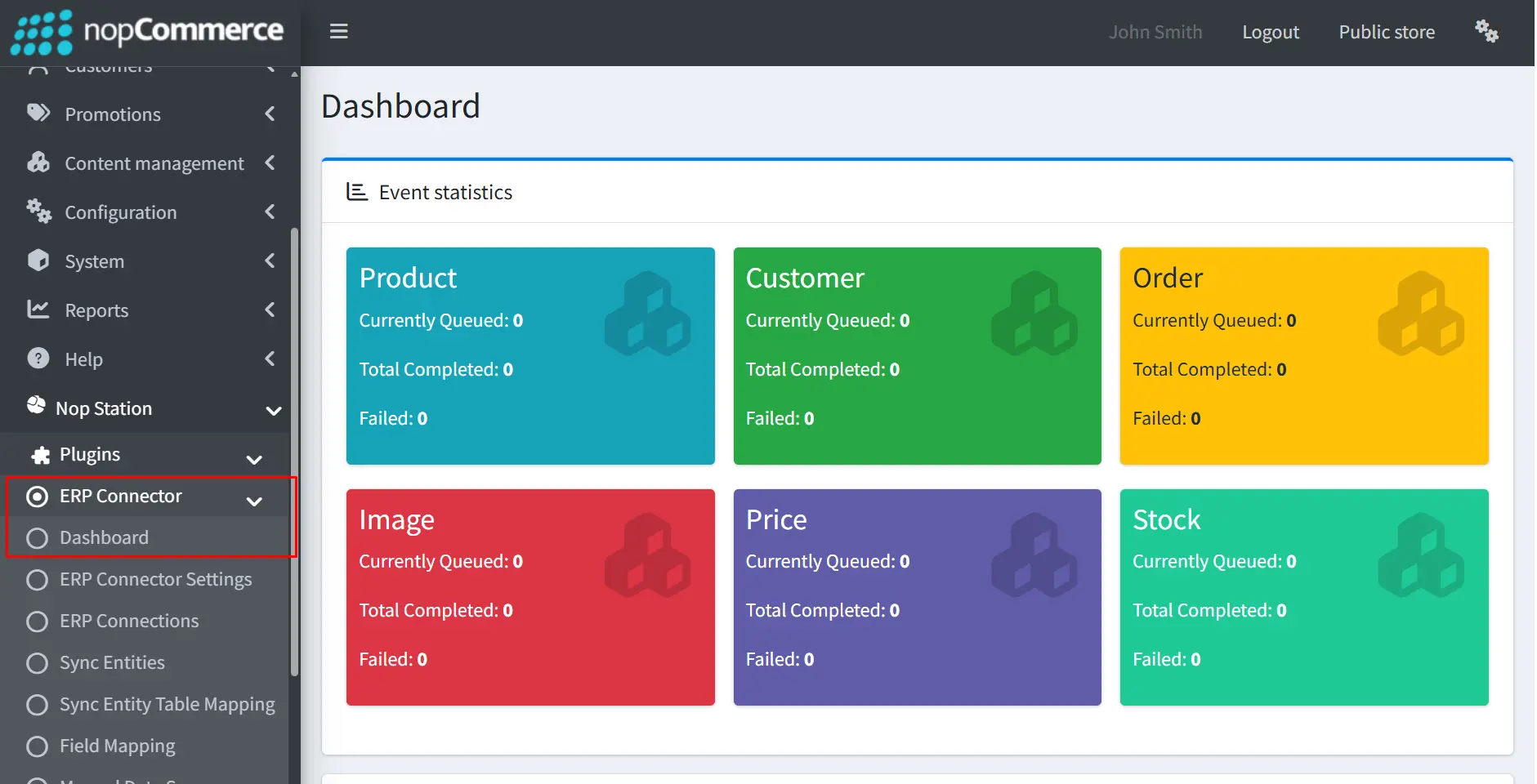The width and height of the screenshot is (1537, 784).
Task: Click the Configuration gears icon in sidebar
Action: 38,211
